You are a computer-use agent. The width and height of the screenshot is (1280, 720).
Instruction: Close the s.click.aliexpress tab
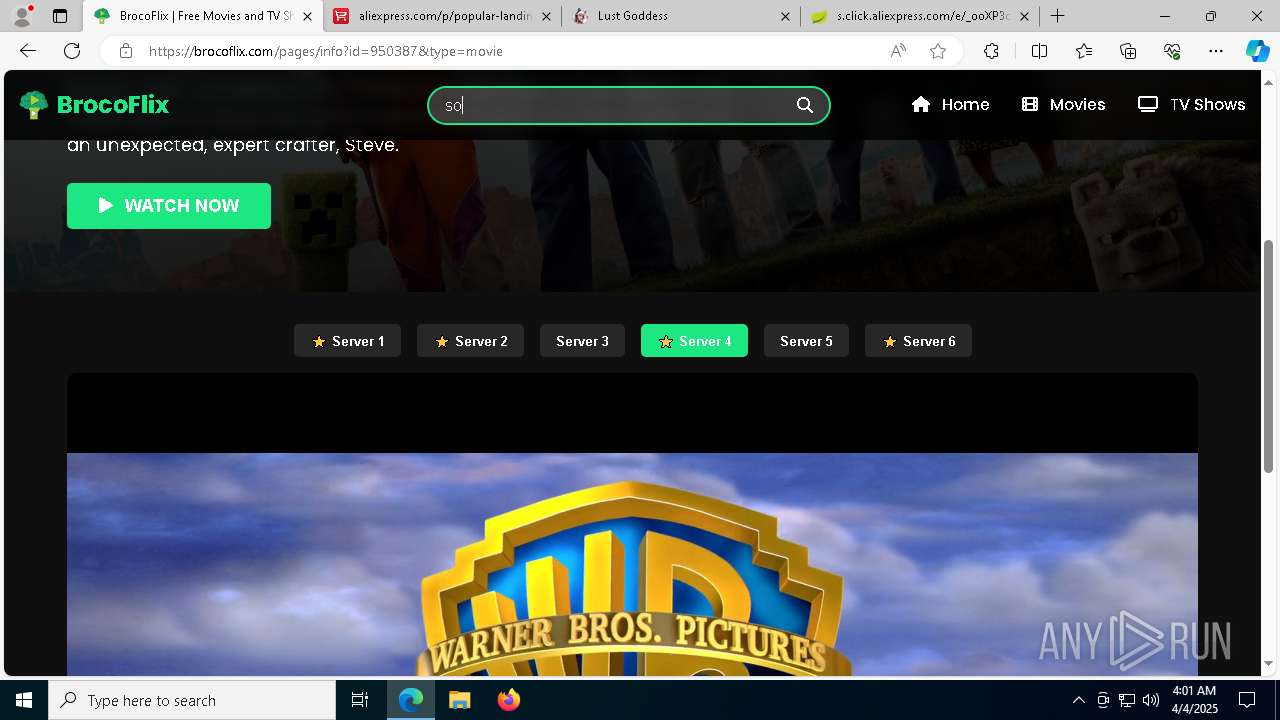click(1024, 16)
